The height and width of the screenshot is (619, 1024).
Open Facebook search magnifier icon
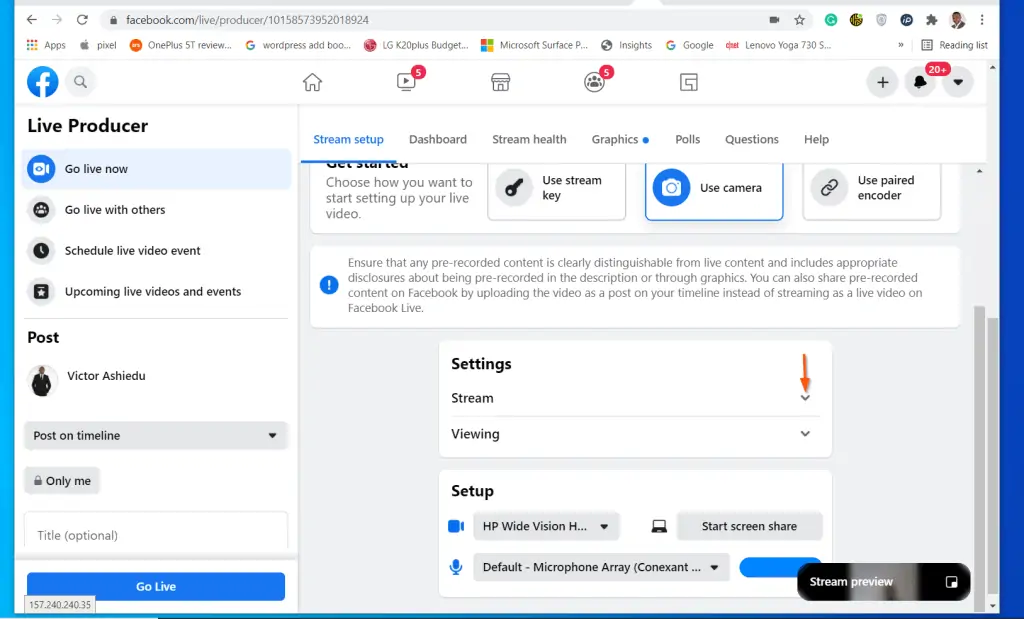tap(80, 82)
